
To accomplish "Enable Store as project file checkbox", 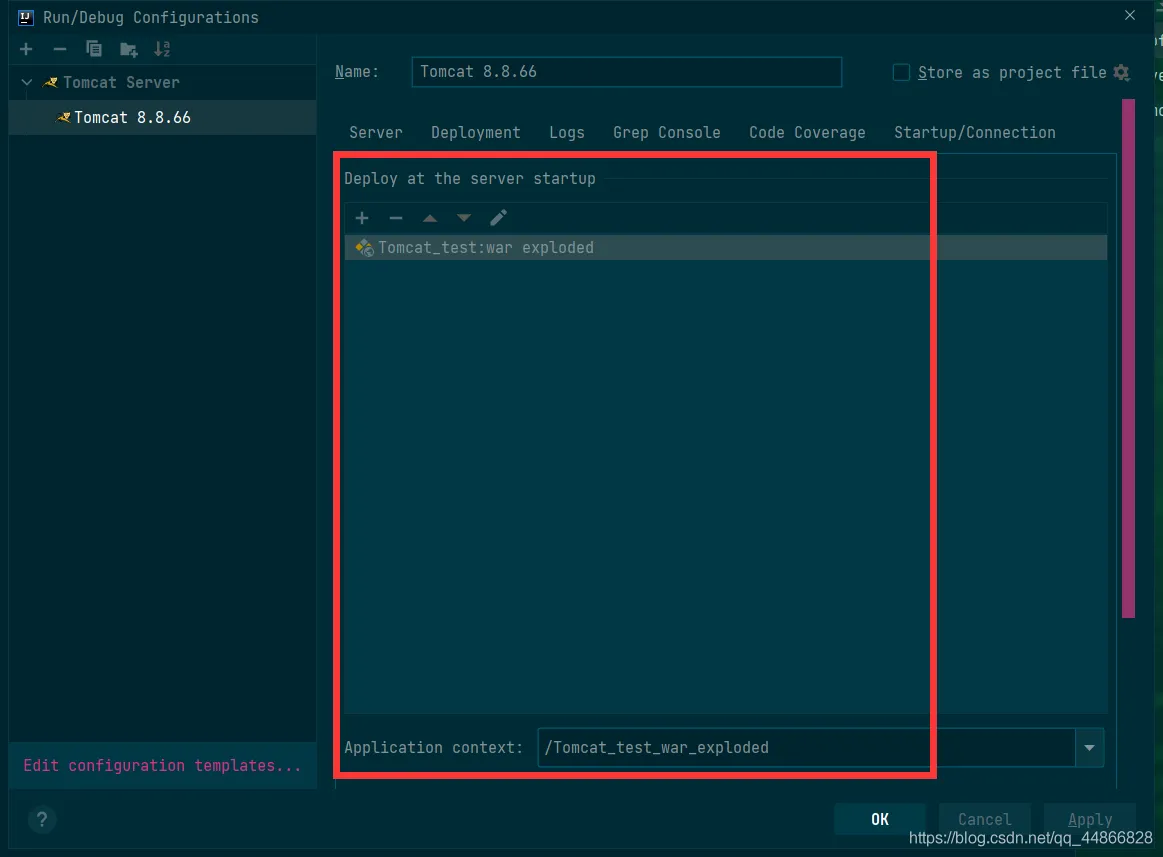I will (x=901, y=72).
